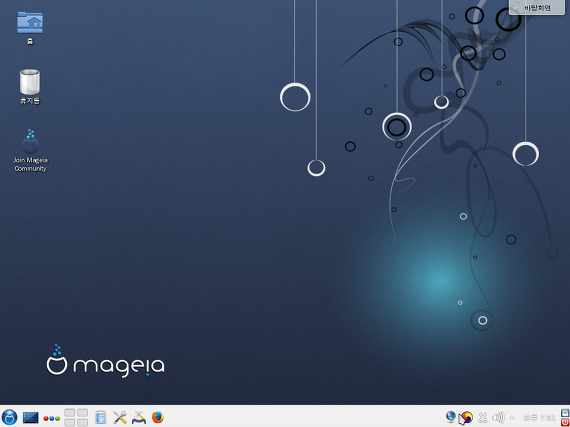The height and width of the screenshot is (427, 570).
Task: Open the desktop toolbox button at top-right corner
Action: coord(537,7)
